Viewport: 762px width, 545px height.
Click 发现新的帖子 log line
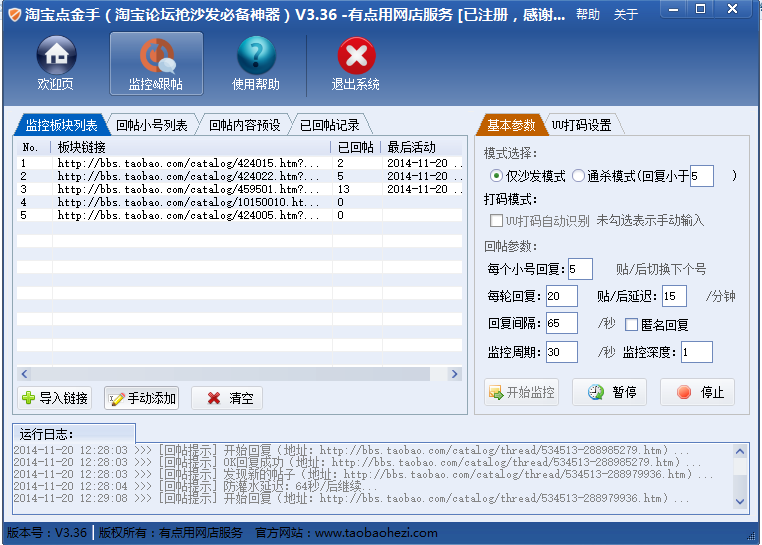pyautogui.click(x=363, y=474)
